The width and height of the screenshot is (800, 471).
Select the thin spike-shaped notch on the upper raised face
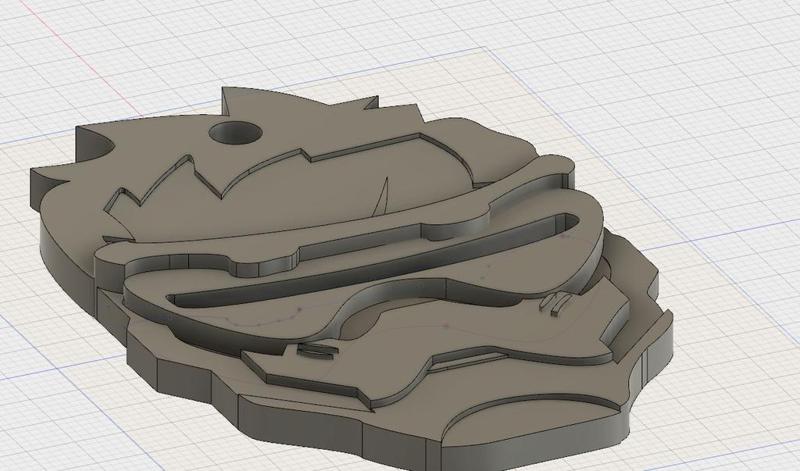381,195
